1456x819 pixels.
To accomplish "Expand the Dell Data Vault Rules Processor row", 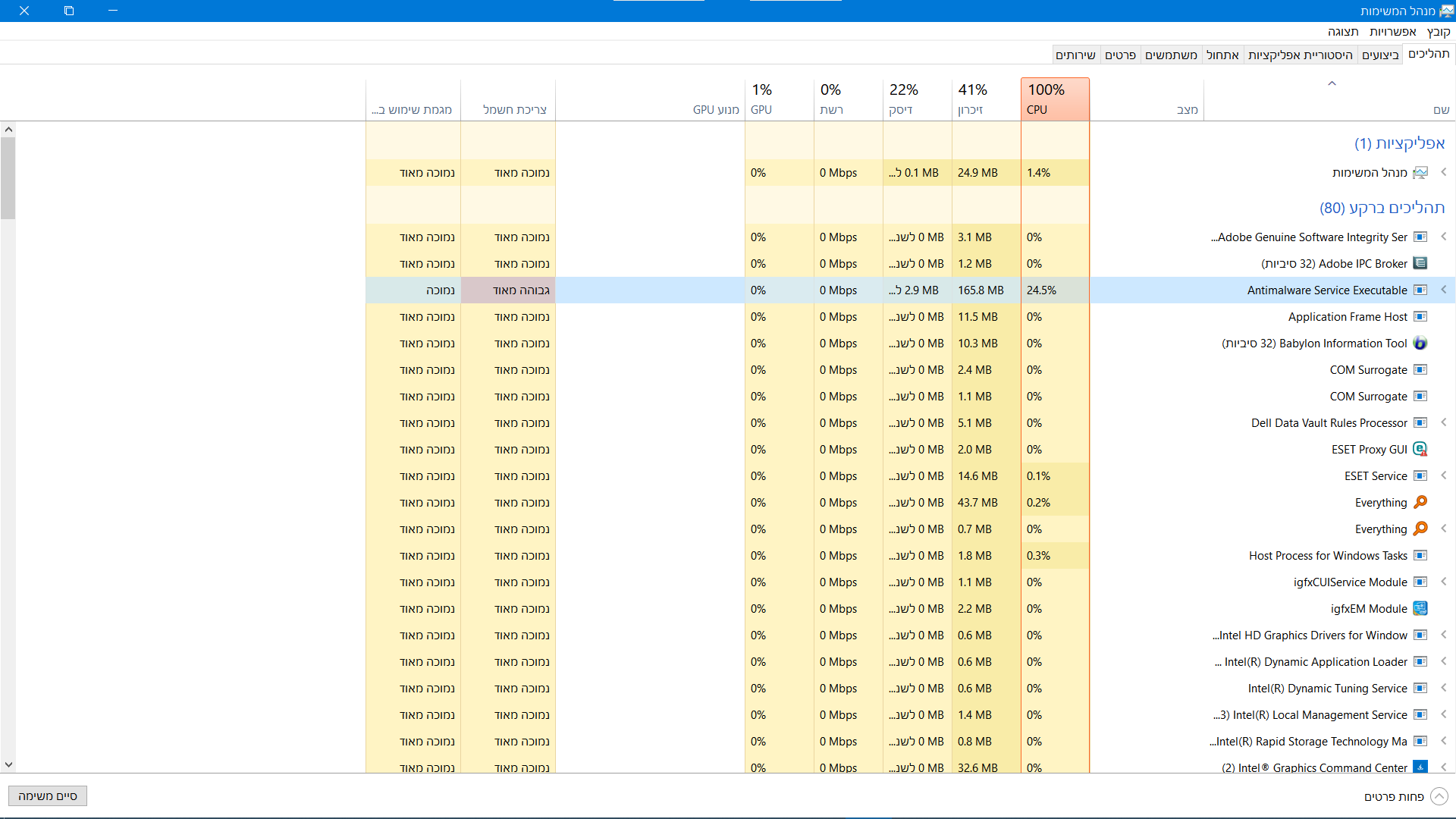I will pos(1444,422).
